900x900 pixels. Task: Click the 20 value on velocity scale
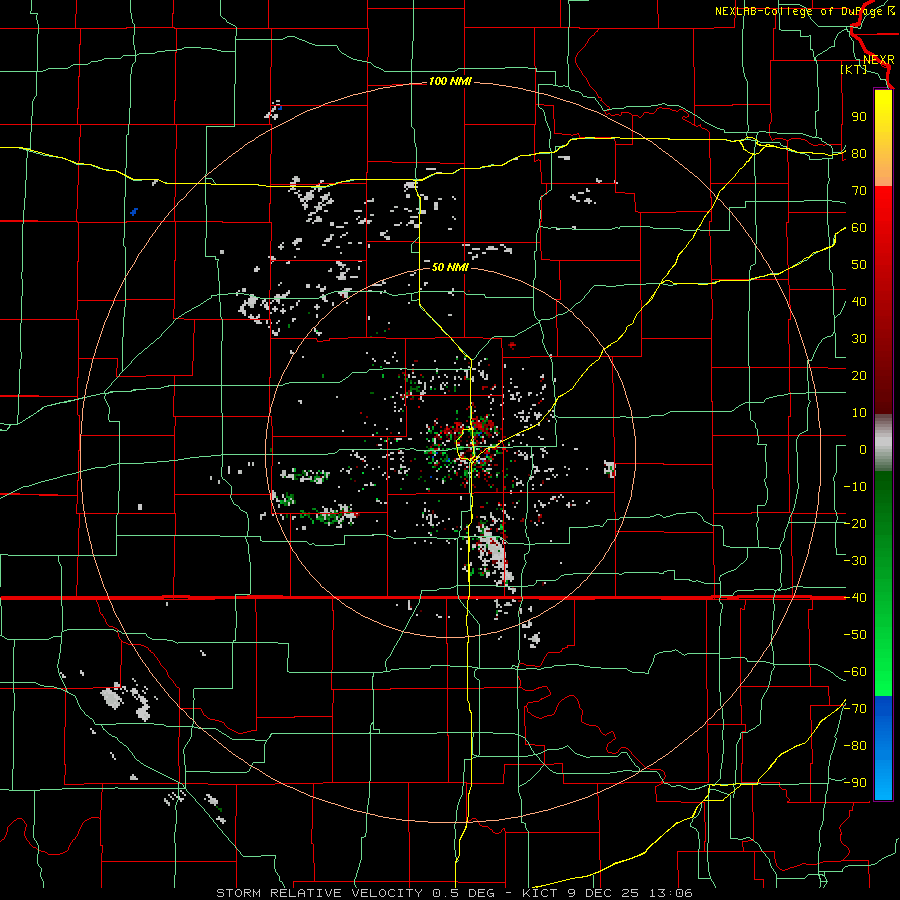pos(859,376)
